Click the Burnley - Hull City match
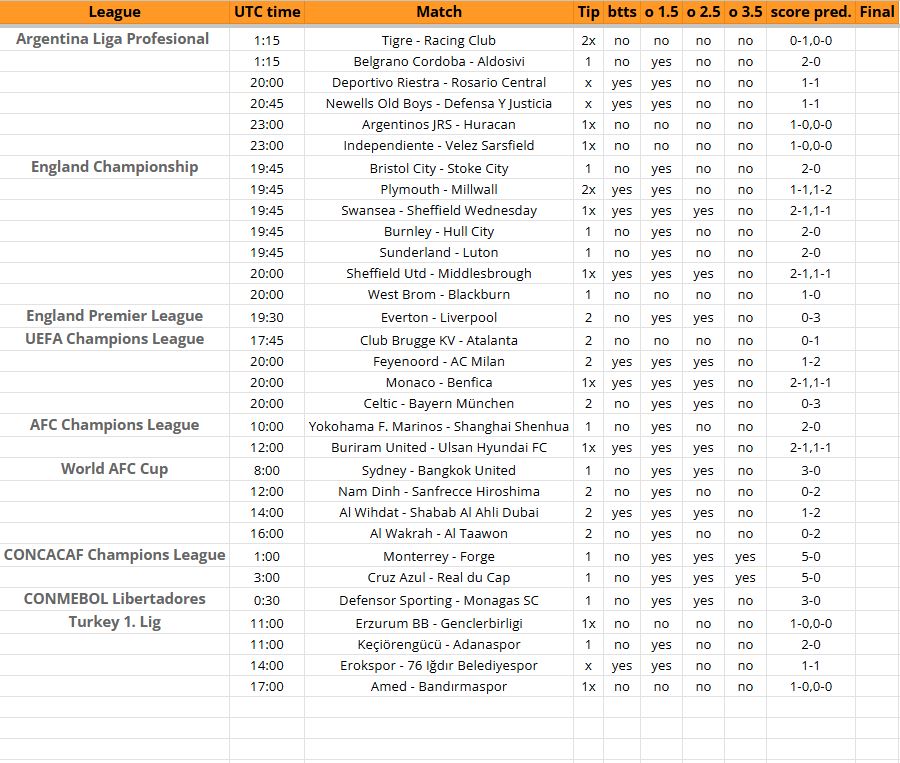Screen dimensions: 900x763 pyautogui.click(x=439, y=231)
